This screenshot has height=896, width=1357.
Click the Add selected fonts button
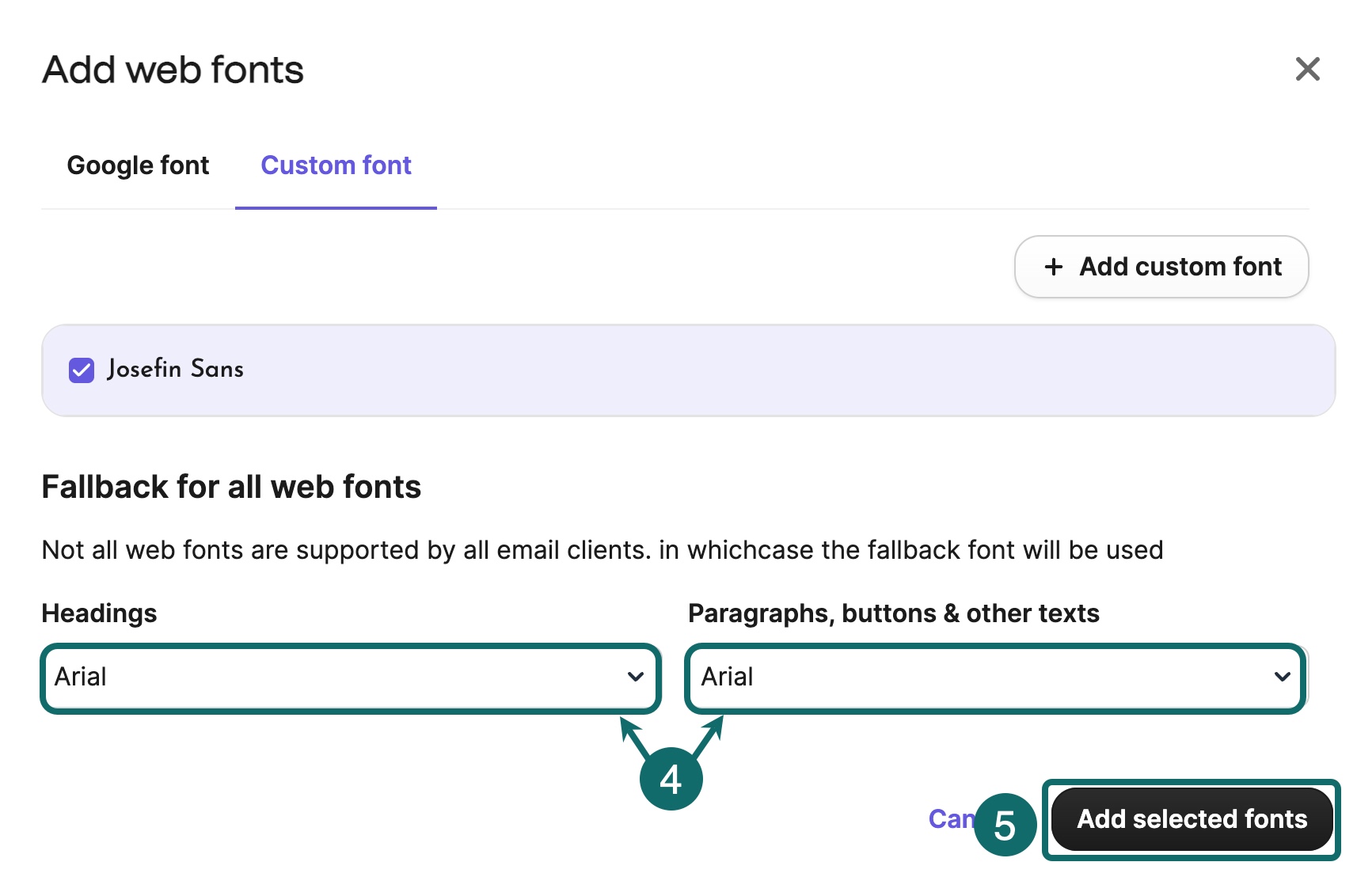pos(1192,819)
